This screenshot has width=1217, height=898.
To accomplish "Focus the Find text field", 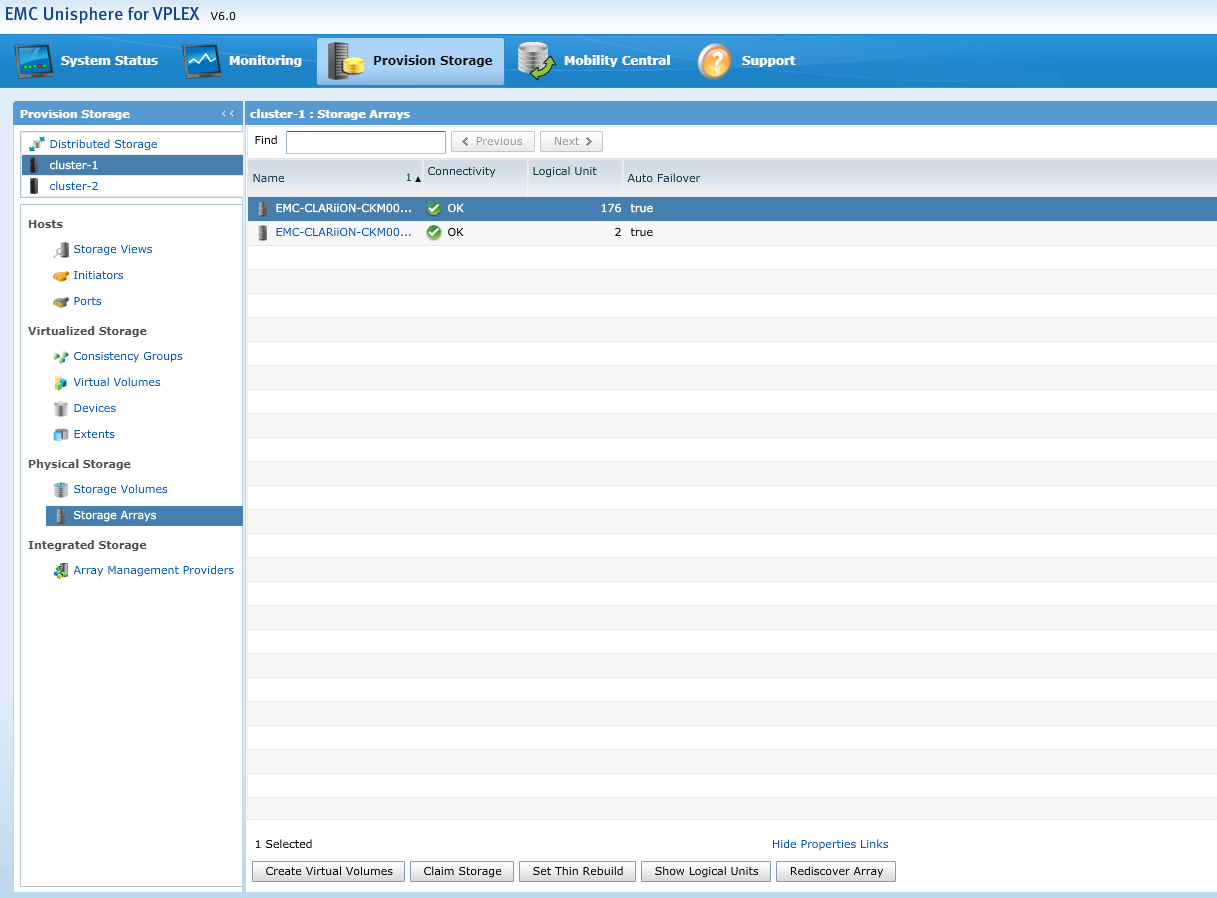I will (x=366, y=142).
